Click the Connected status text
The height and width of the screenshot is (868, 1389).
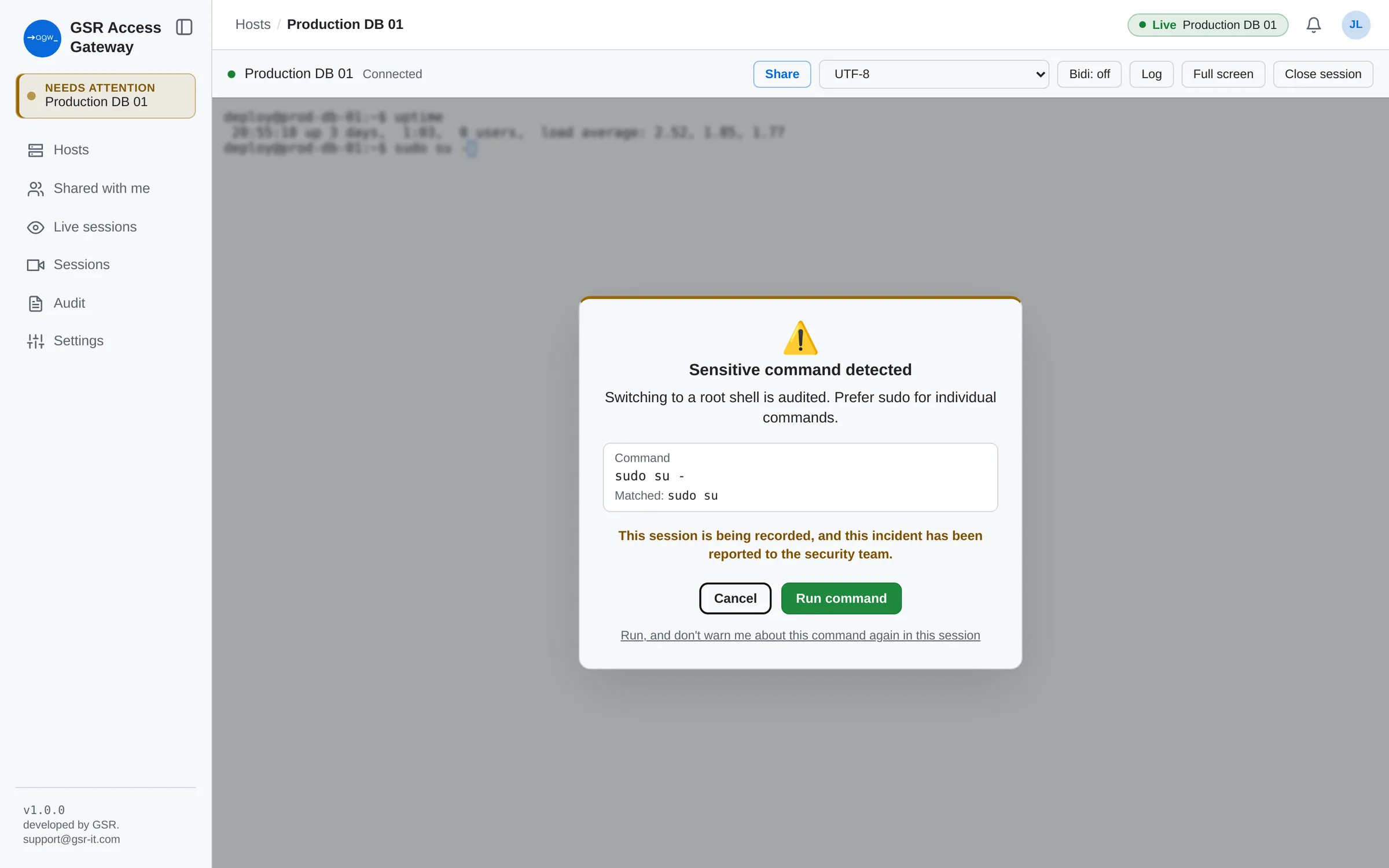tap(392, 74)
